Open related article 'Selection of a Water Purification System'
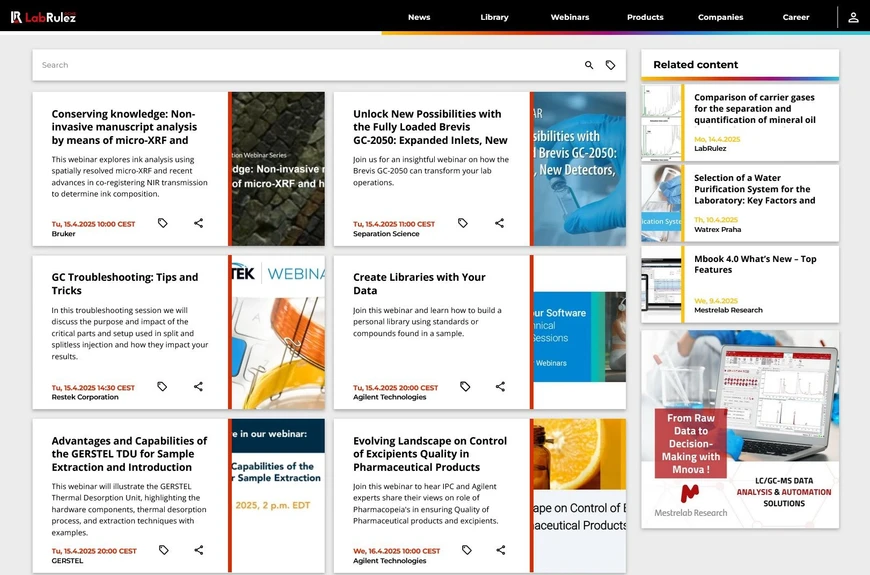This screenshot has height=575, width=870. point(755,189)
